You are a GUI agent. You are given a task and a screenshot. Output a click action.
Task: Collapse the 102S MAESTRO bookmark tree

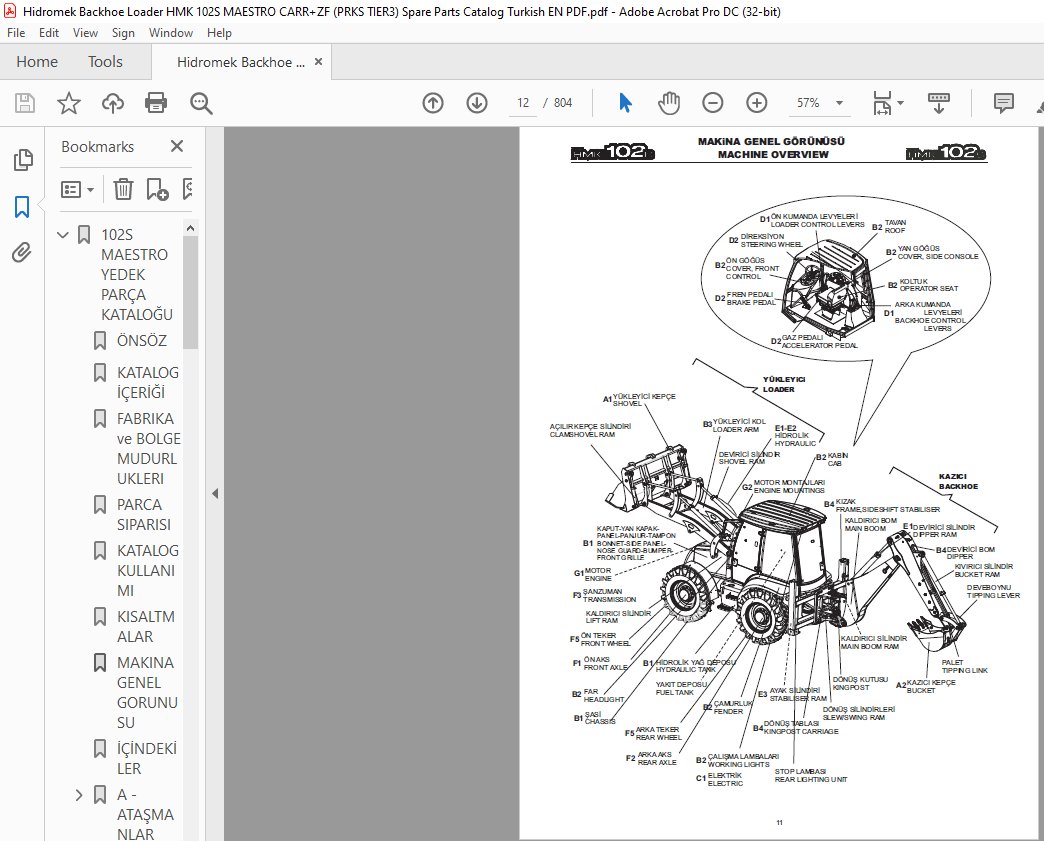tap(63, 235)
